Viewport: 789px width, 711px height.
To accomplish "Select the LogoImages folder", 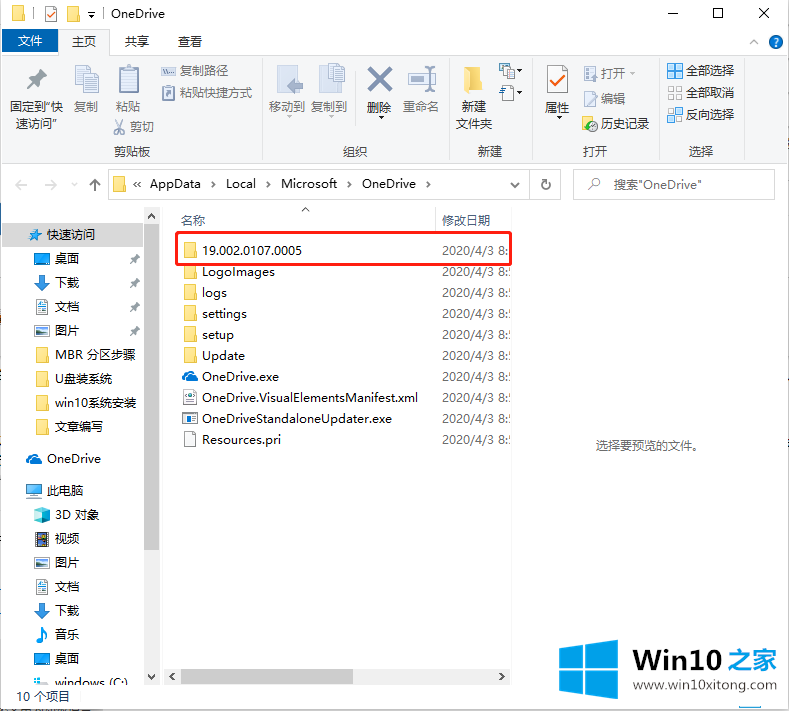I will pos(343,272).
